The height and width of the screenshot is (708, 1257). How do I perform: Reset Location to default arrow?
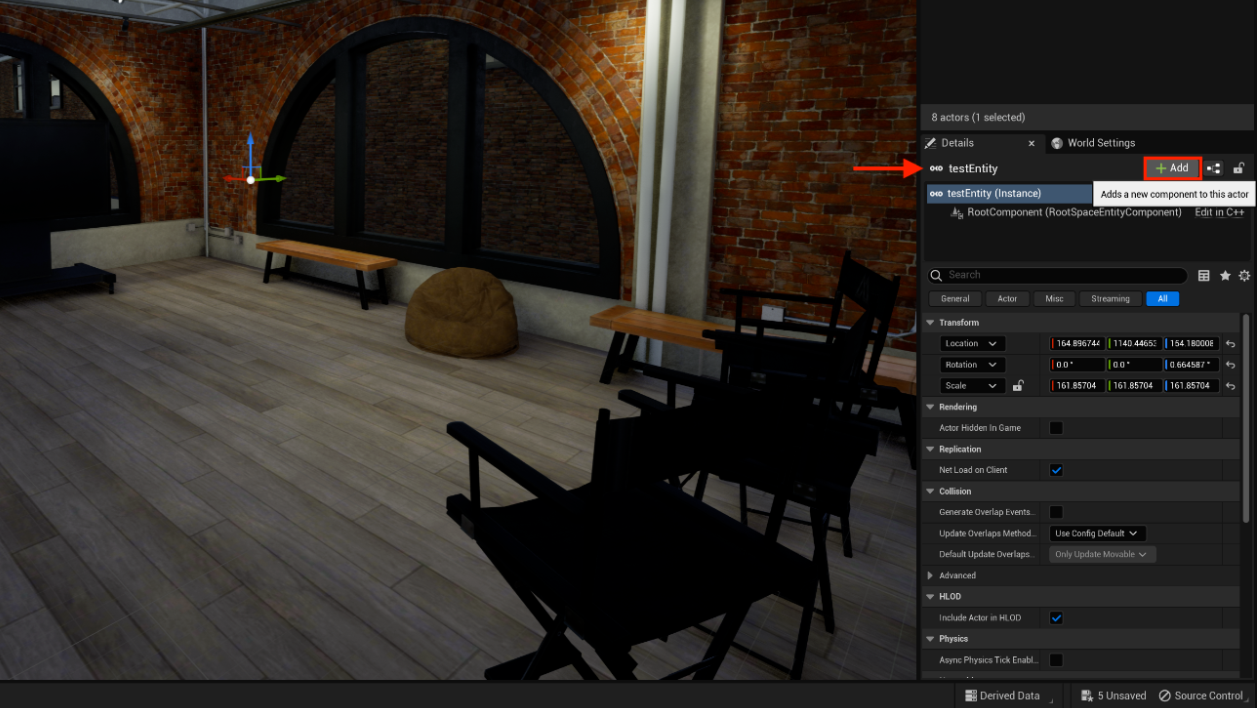tap(1231, 344)
